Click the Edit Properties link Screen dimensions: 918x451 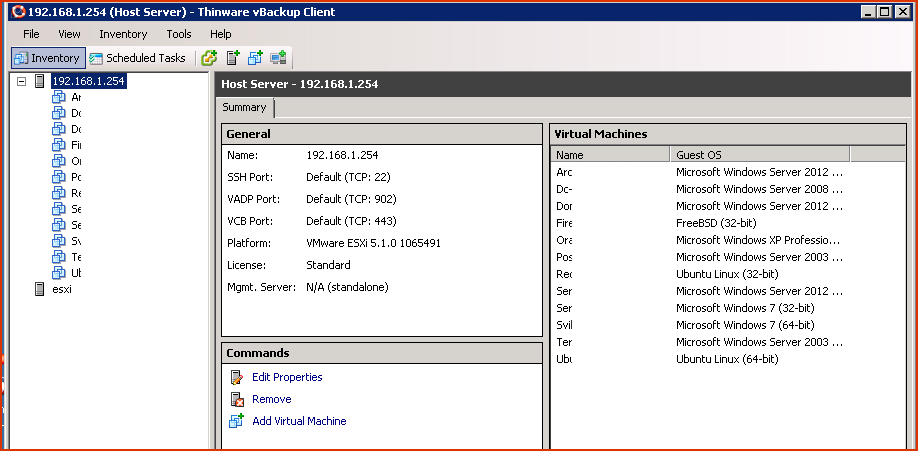[287, 377]
